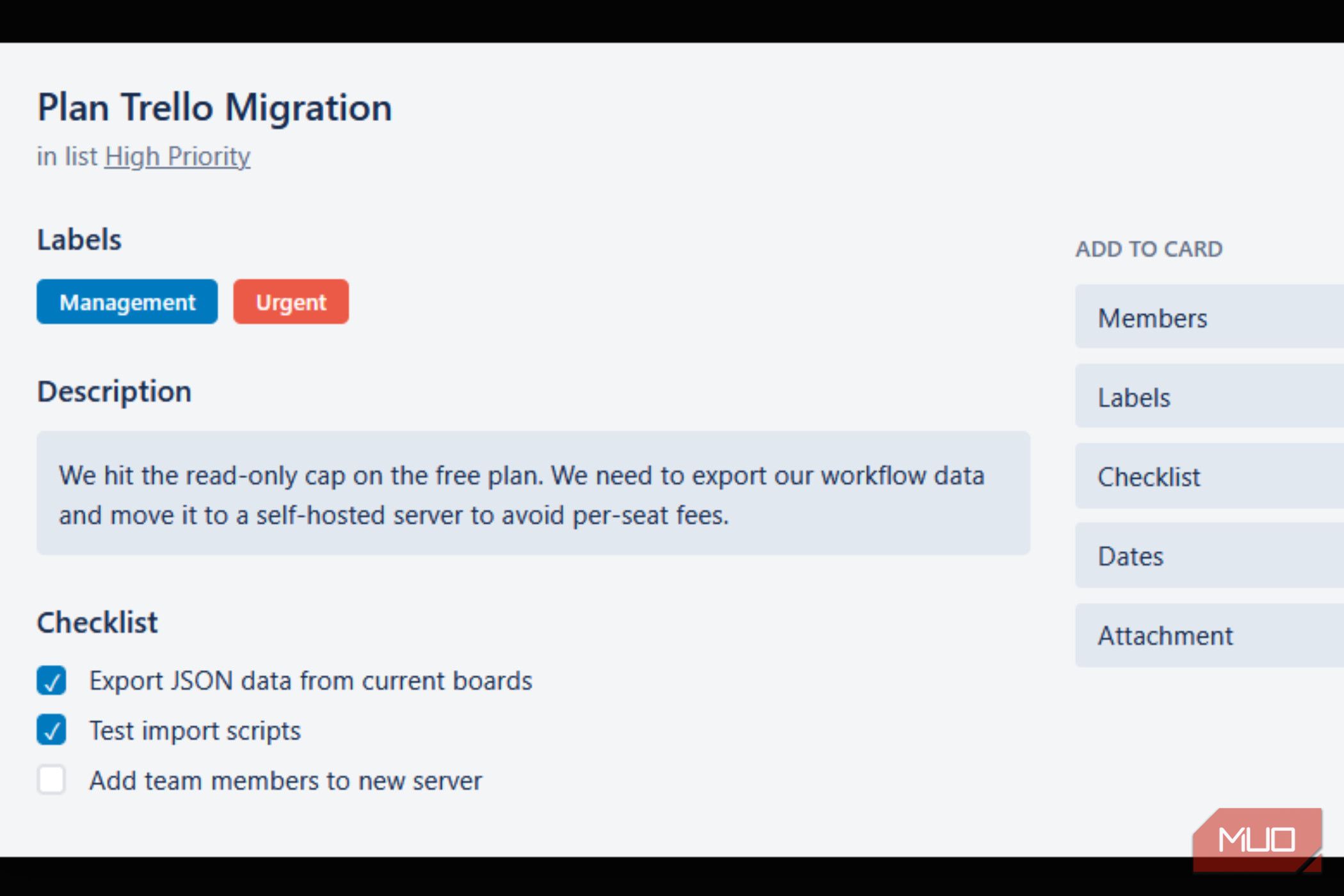1344x896 pixels.
Task: Open Members in Add to Card
Action: tap(1210, 317)
